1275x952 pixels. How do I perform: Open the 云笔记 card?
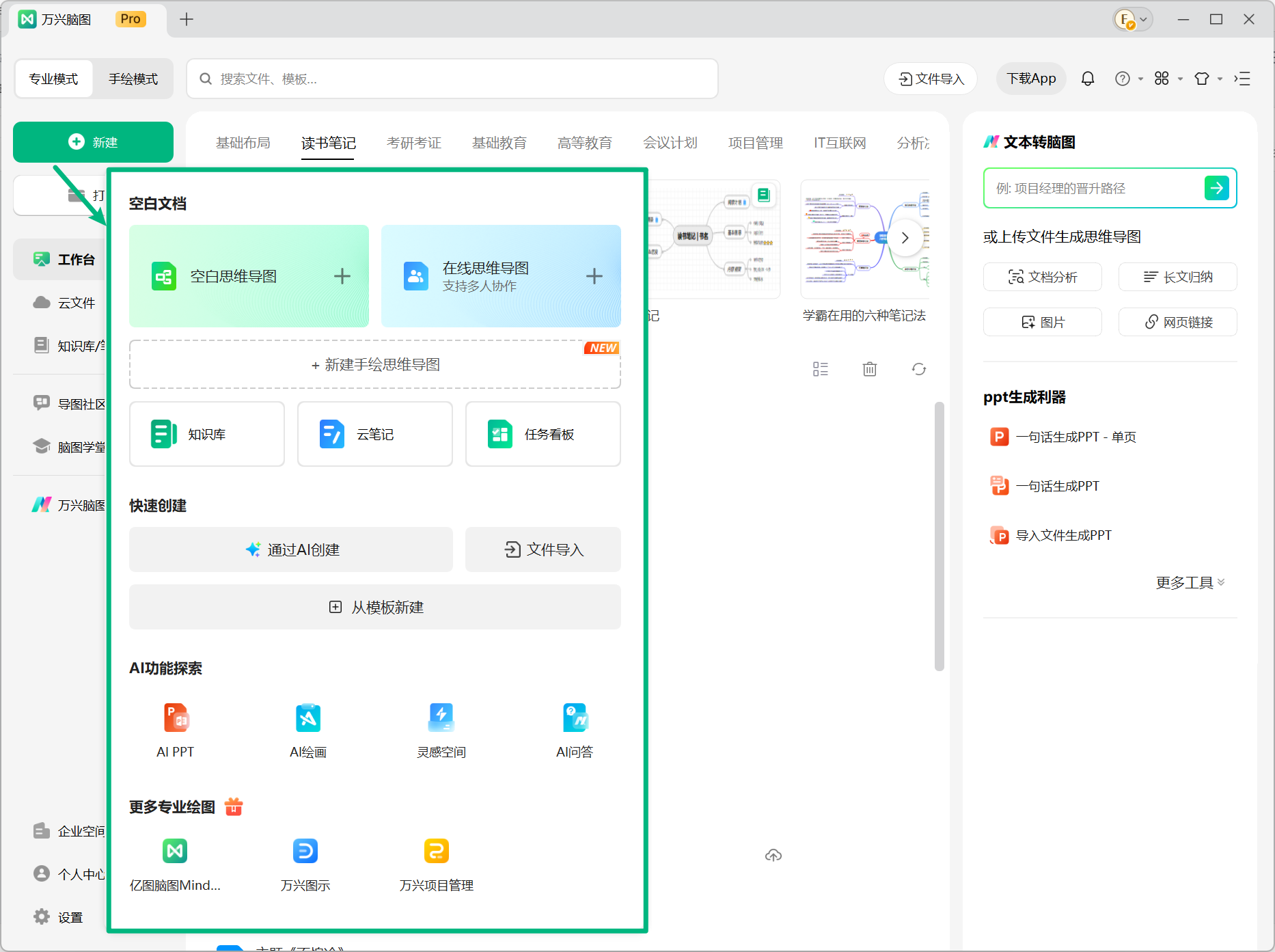pos(375,434)
